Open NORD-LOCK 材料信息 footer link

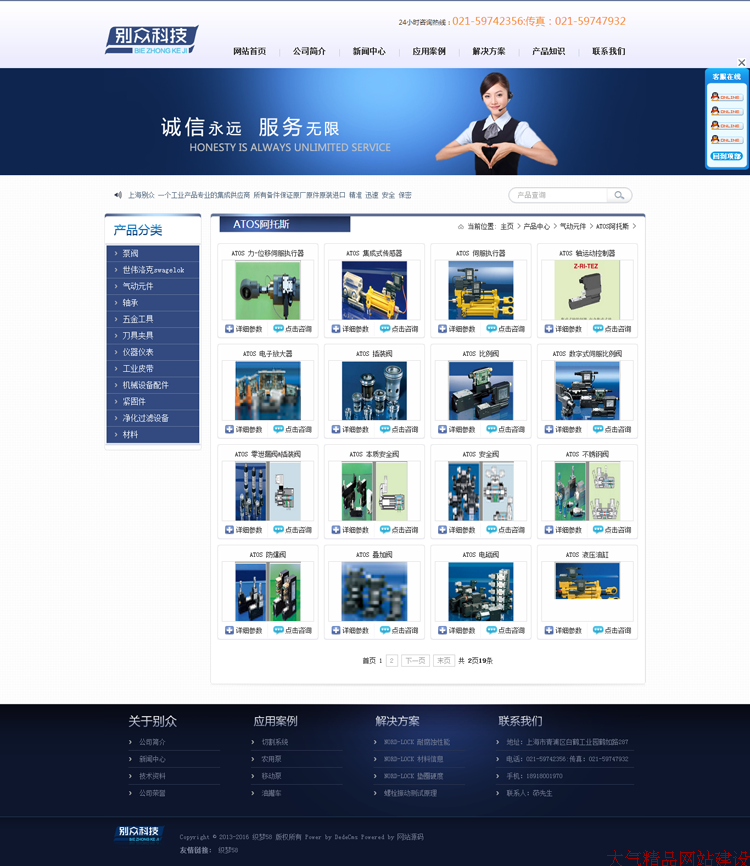click(414, 759)
